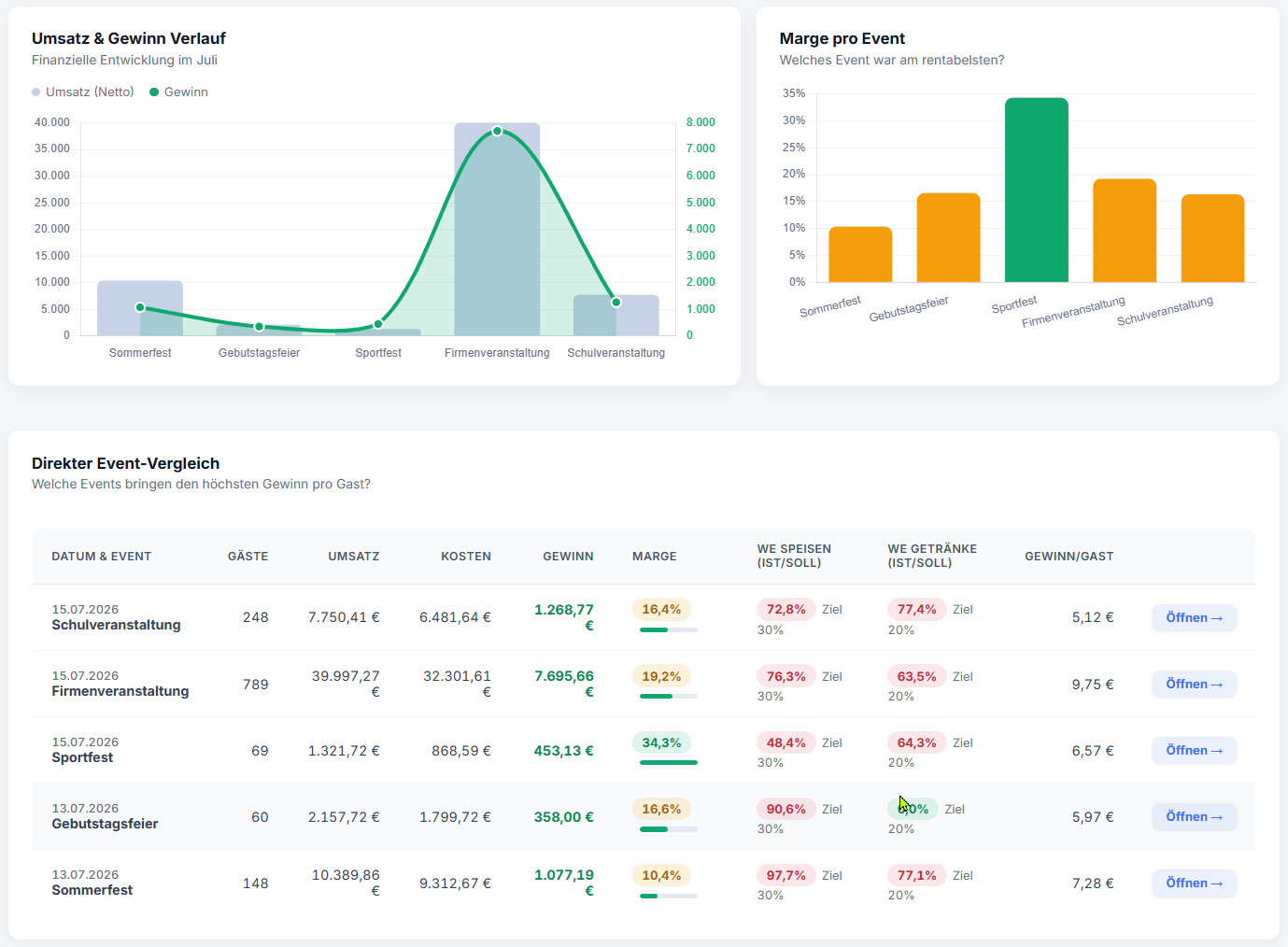Click the Gewinn peak point at Firmenveranstaltung

pyautogui.click(x=497, y=131)
